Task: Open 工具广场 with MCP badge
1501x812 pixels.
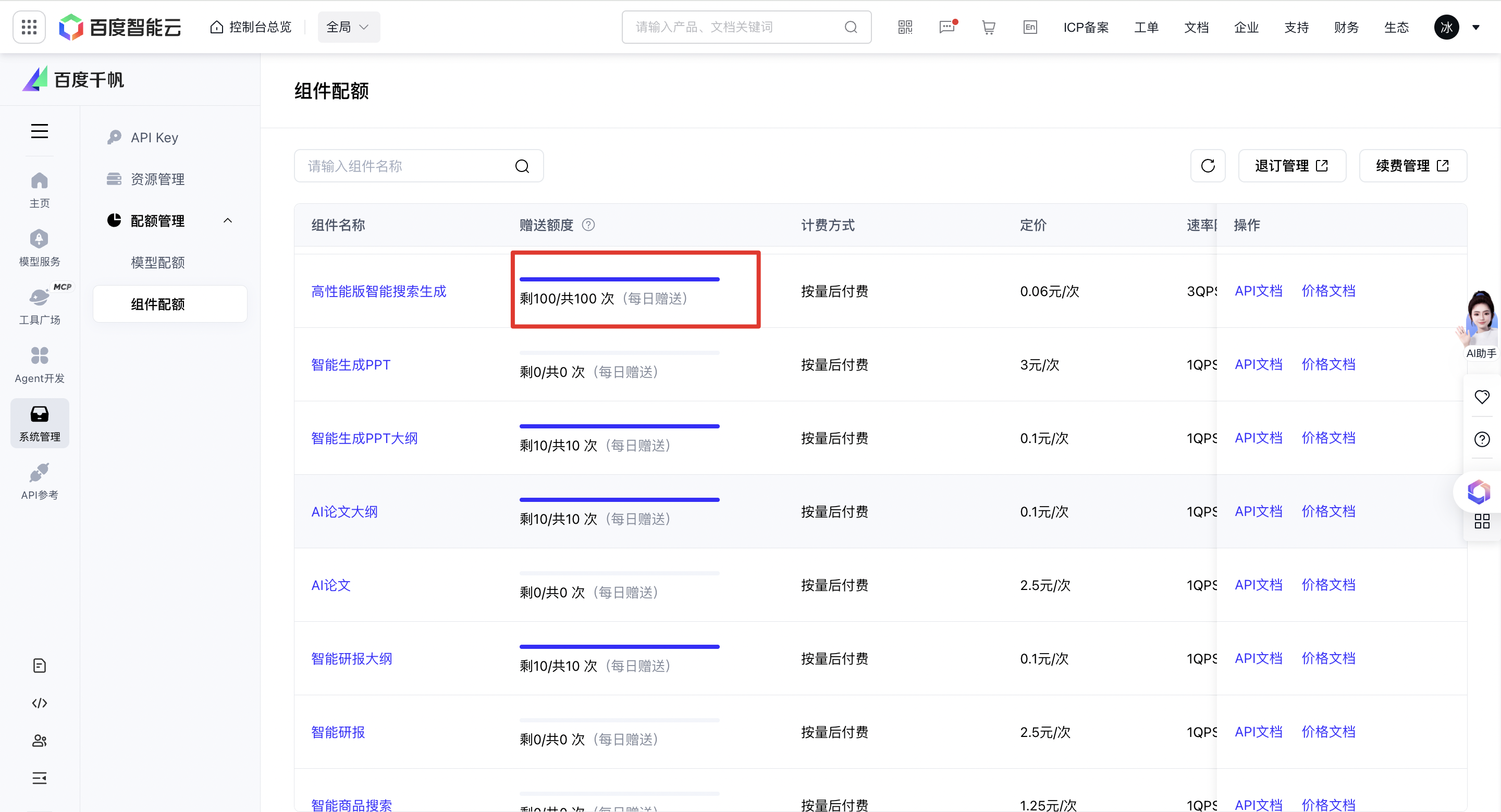Action: click(x=39, y=305)
